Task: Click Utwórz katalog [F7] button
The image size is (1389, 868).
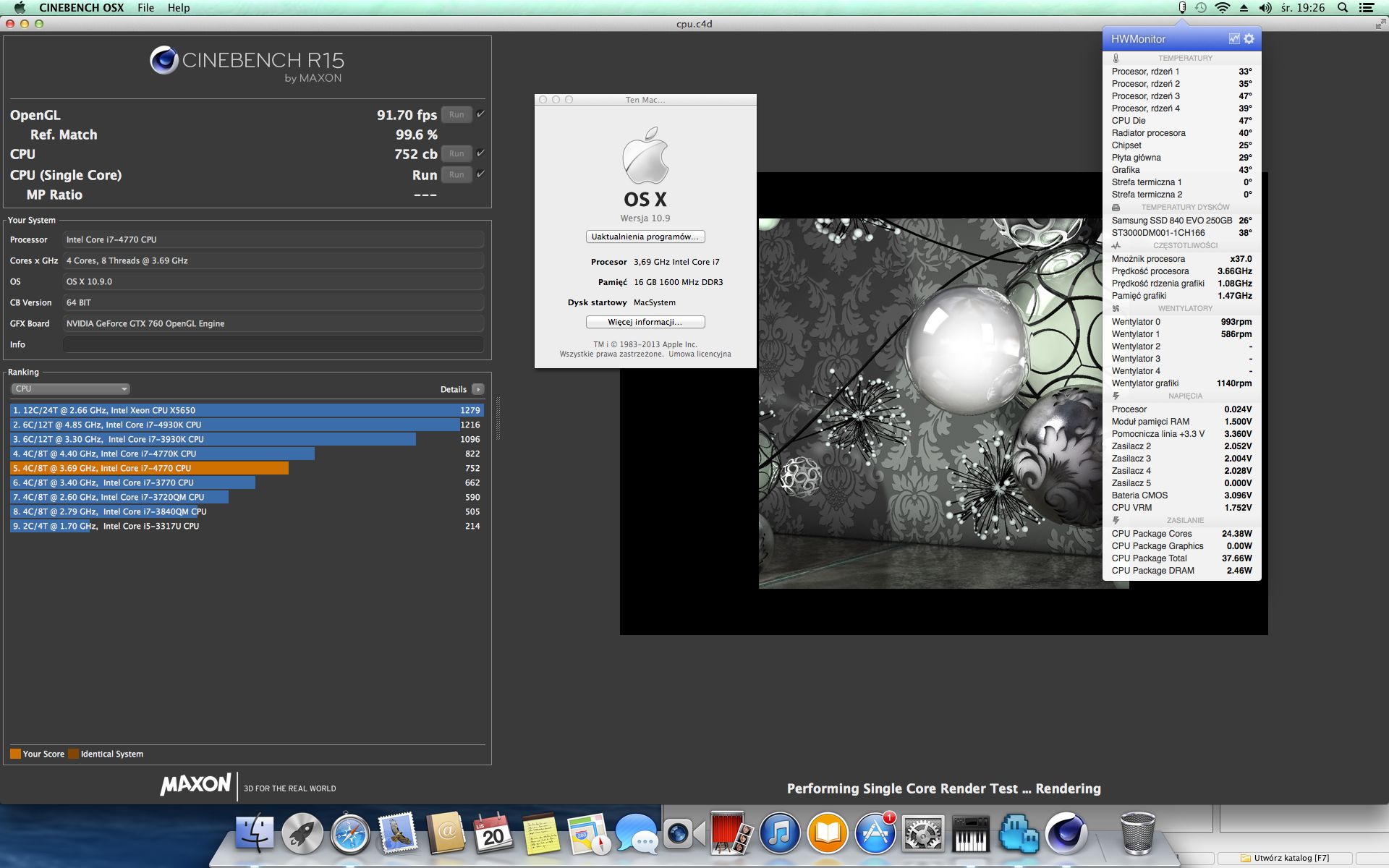Action: click(1286, 858)
